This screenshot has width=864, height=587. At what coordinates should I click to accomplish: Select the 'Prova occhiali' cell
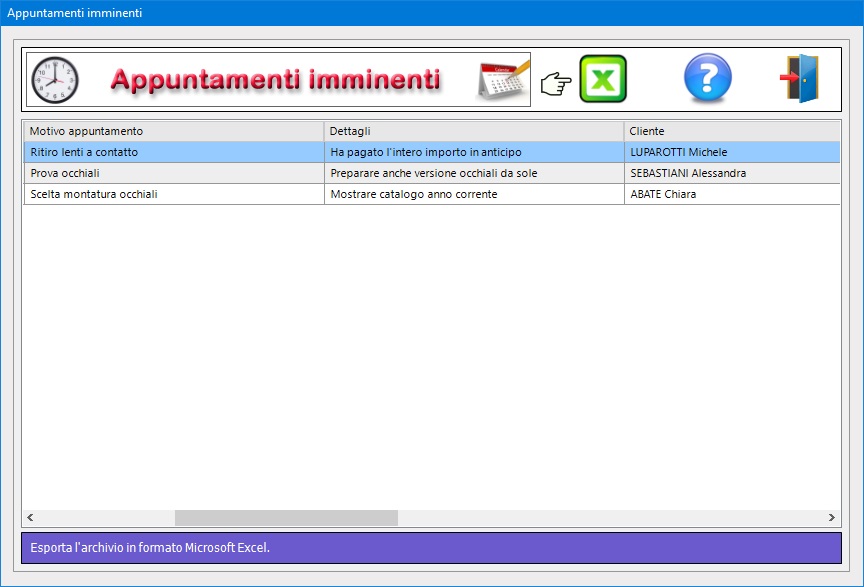pos(174,173)
